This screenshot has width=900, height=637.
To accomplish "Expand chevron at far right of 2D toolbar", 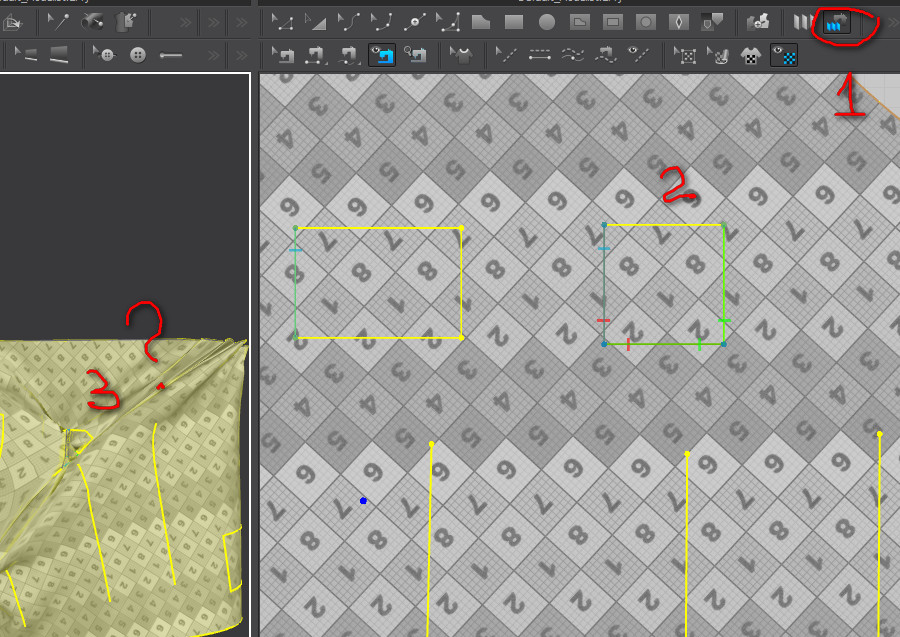I will pyautogui.click(x=894, y=23).
